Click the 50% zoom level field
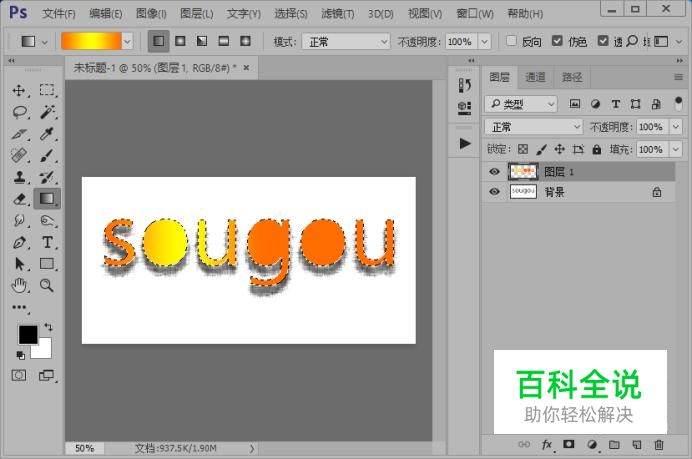692x459 pixels. 84,448
